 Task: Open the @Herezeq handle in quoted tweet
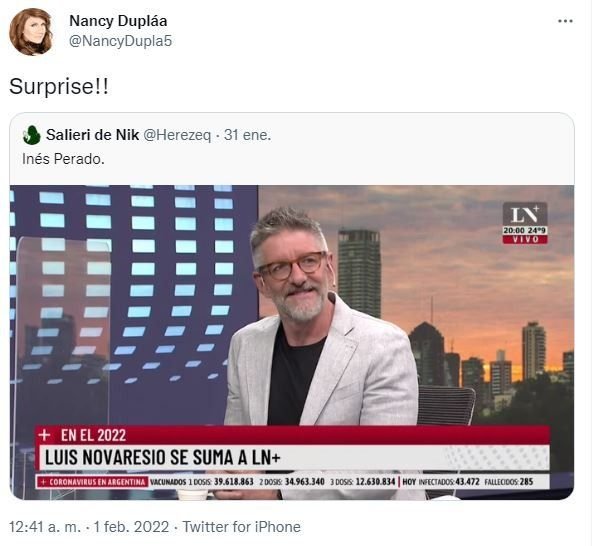pos(177,135)
